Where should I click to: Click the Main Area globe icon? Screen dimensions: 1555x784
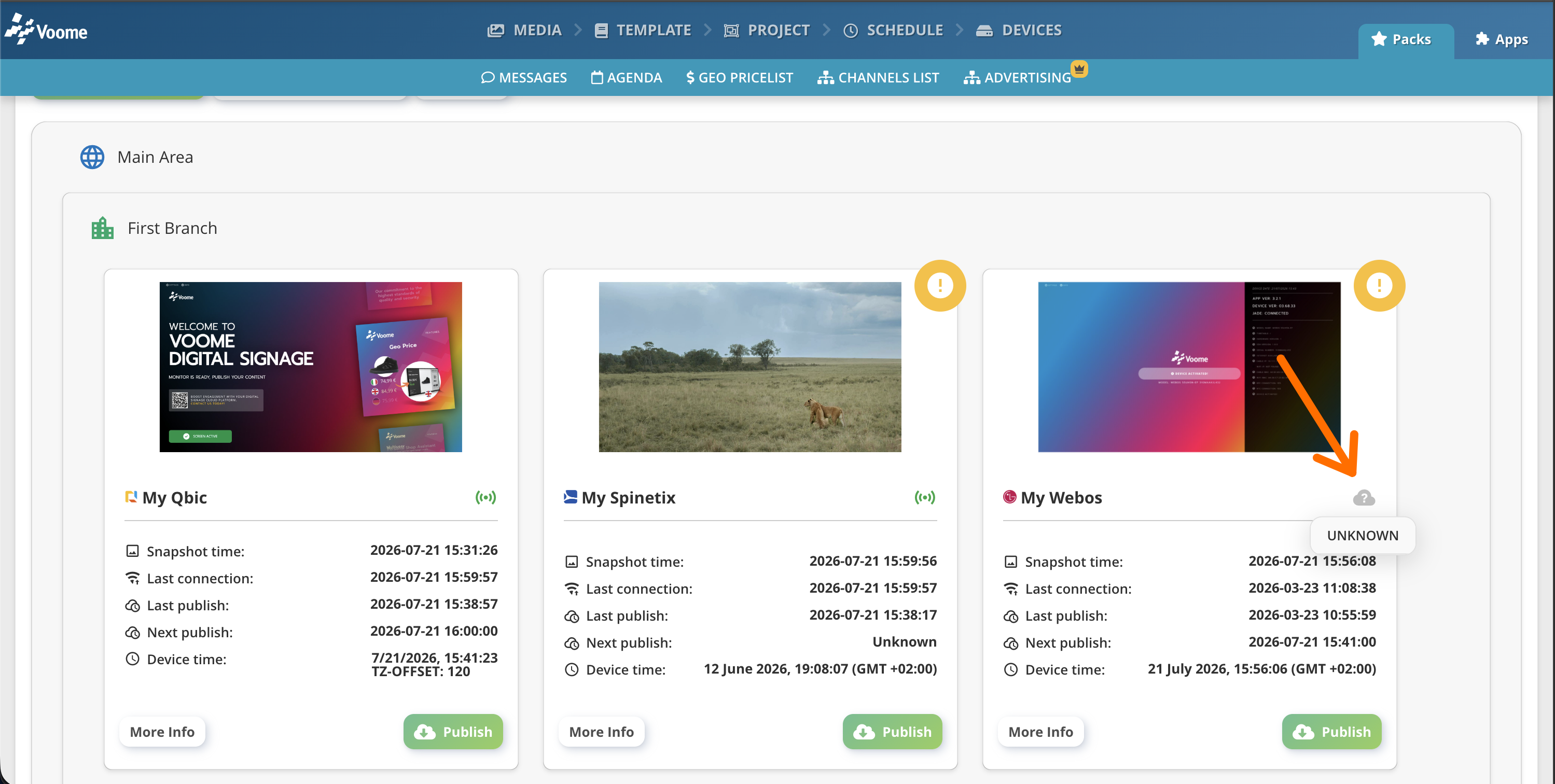point(92,158)
